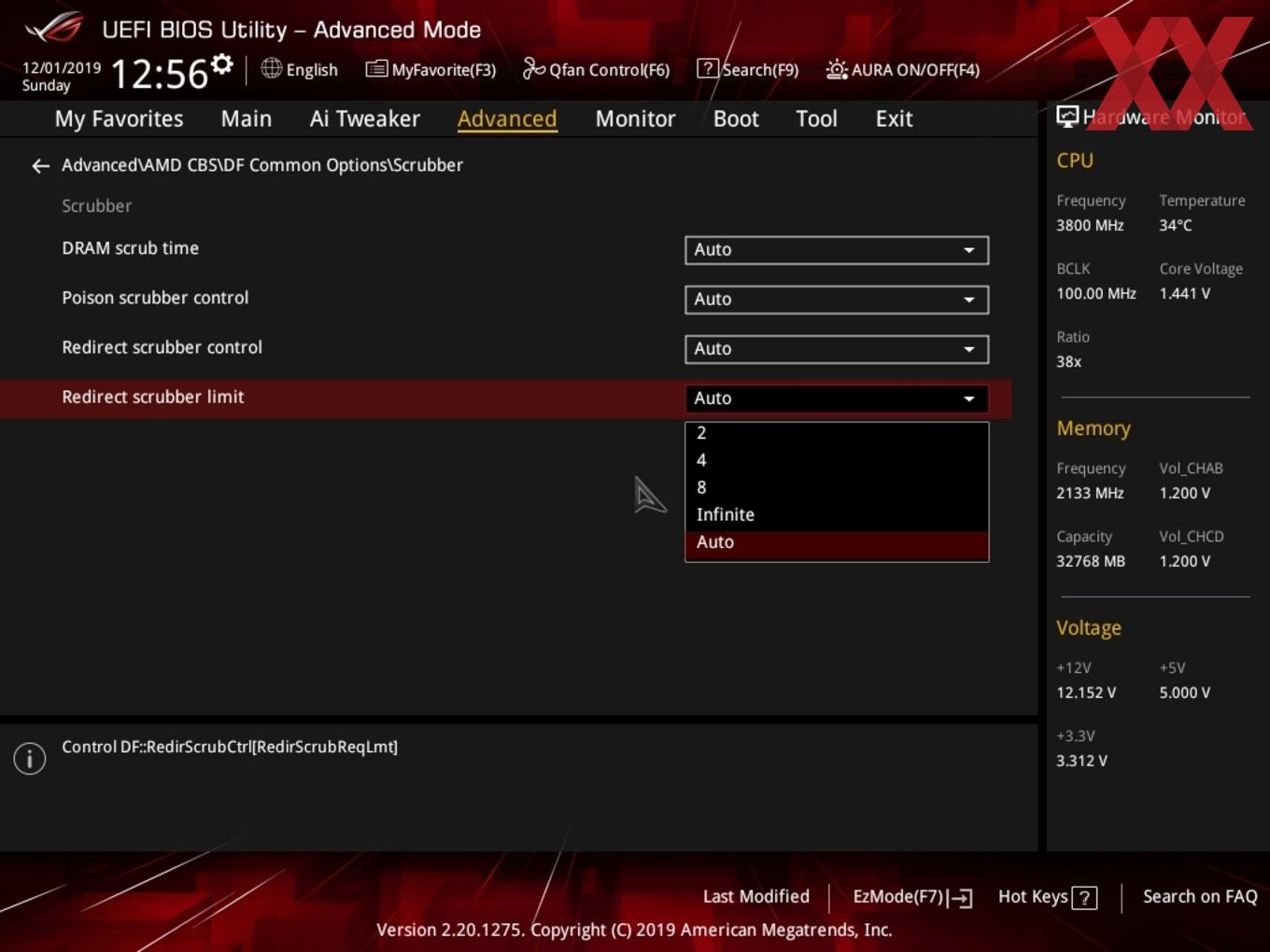
Task: Switch to My Favorites tab
Action: click(119, 119)
